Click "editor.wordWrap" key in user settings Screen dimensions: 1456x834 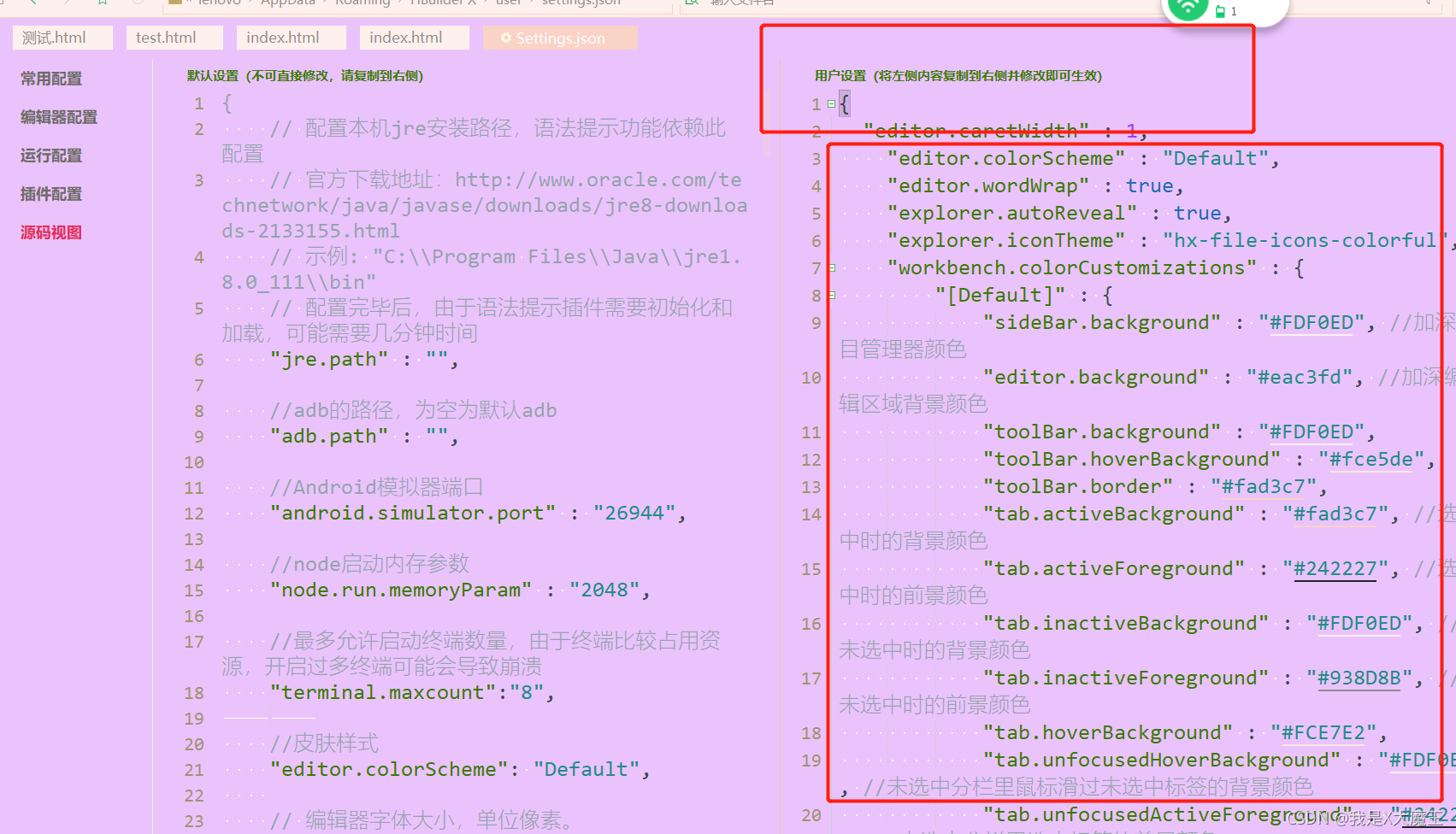pos(988,186)
